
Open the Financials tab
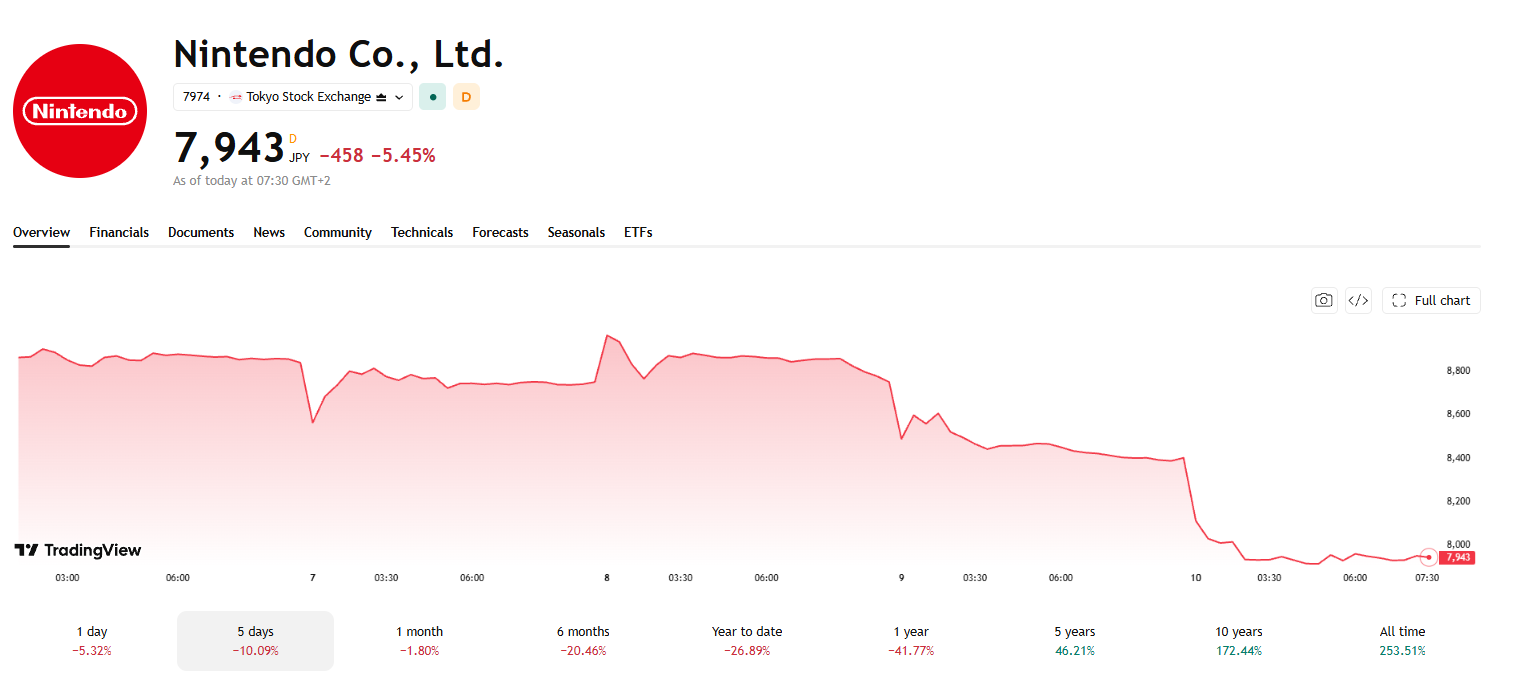point(119,232)
